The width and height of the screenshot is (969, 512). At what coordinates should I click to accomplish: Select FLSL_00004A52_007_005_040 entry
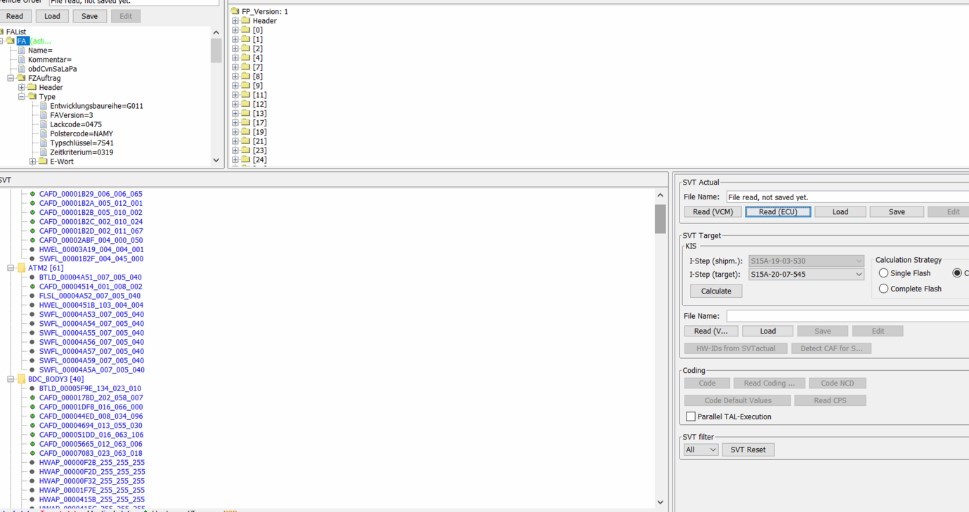[90, 296]
